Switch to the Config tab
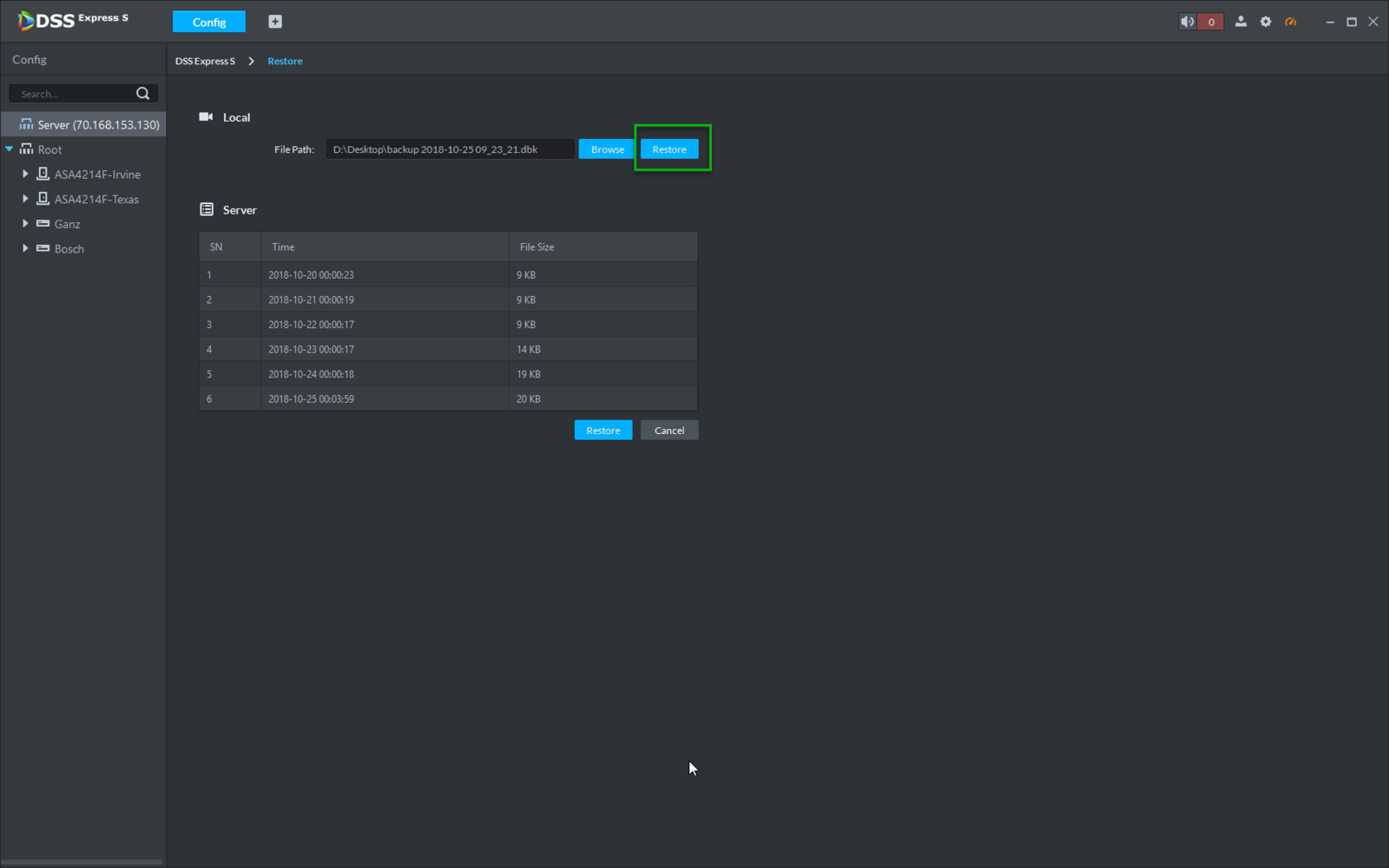The image size is (1389, 868). click(x=209, y=22)
